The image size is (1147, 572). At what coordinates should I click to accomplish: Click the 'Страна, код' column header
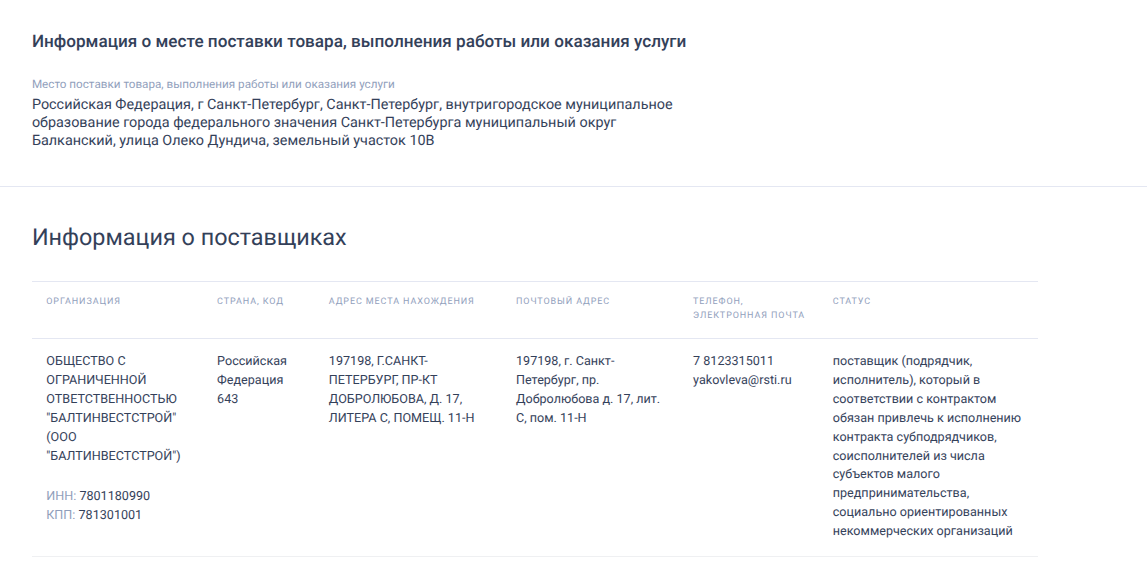pyautogui.click(x=250, y=301)
